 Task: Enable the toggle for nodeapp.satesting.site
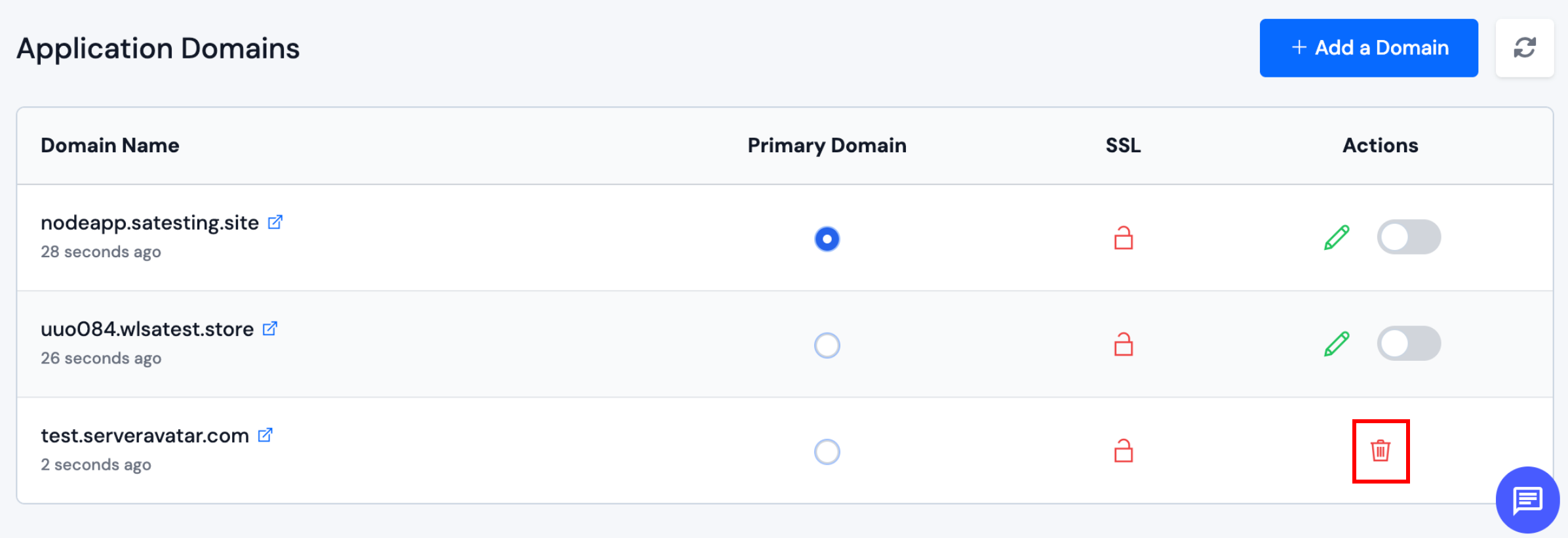click(x=1409, y=237)
